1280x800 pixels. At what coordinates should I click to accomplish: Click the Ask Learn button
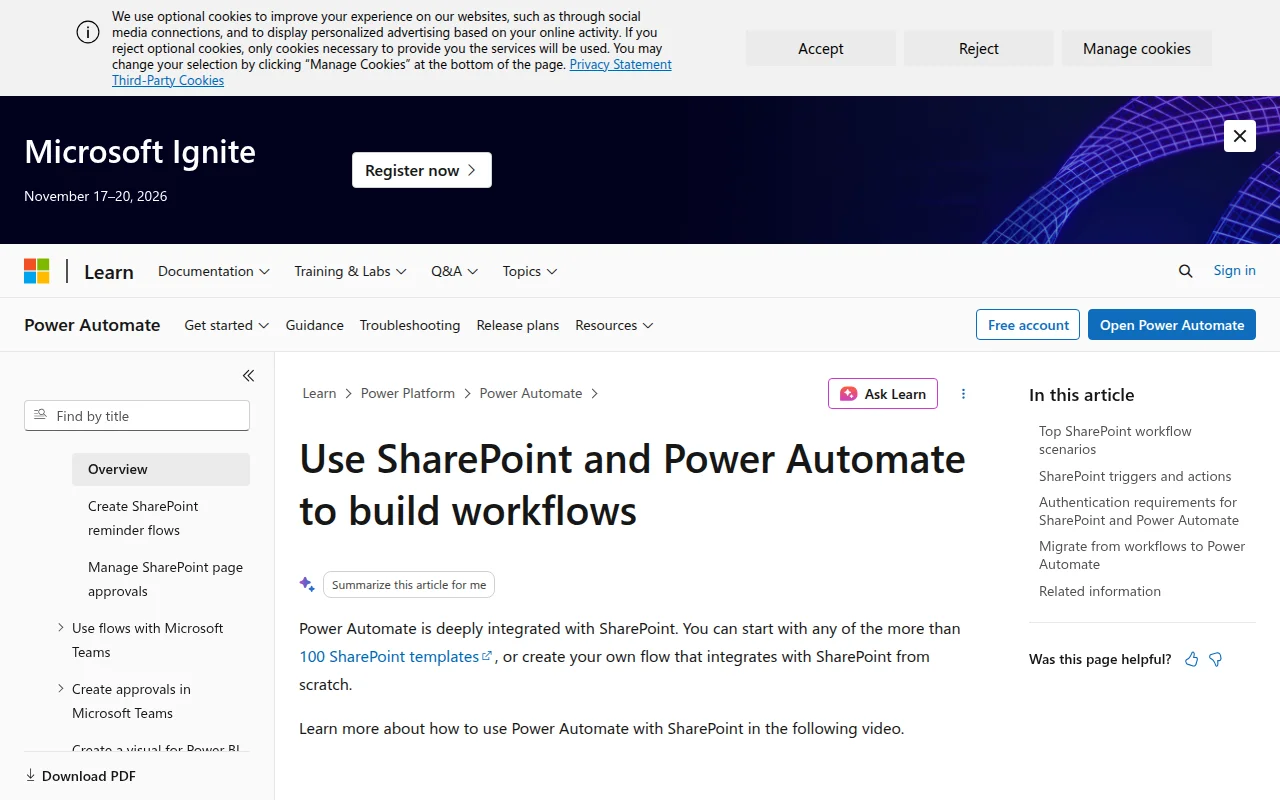click(x=883, y=394)
